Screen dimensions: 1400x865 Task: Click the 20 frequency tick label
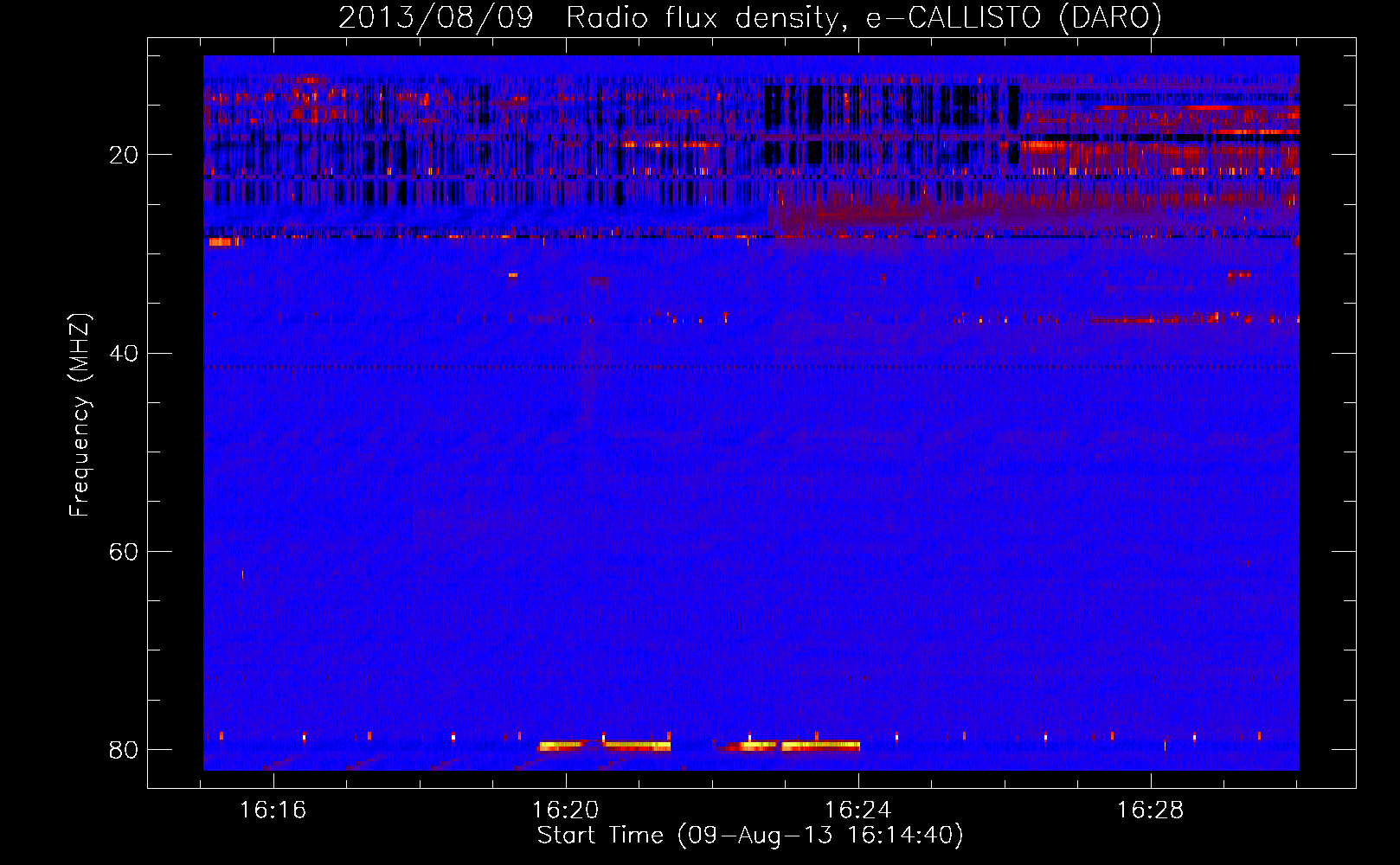pyautogui.click(x=124, y=155)
